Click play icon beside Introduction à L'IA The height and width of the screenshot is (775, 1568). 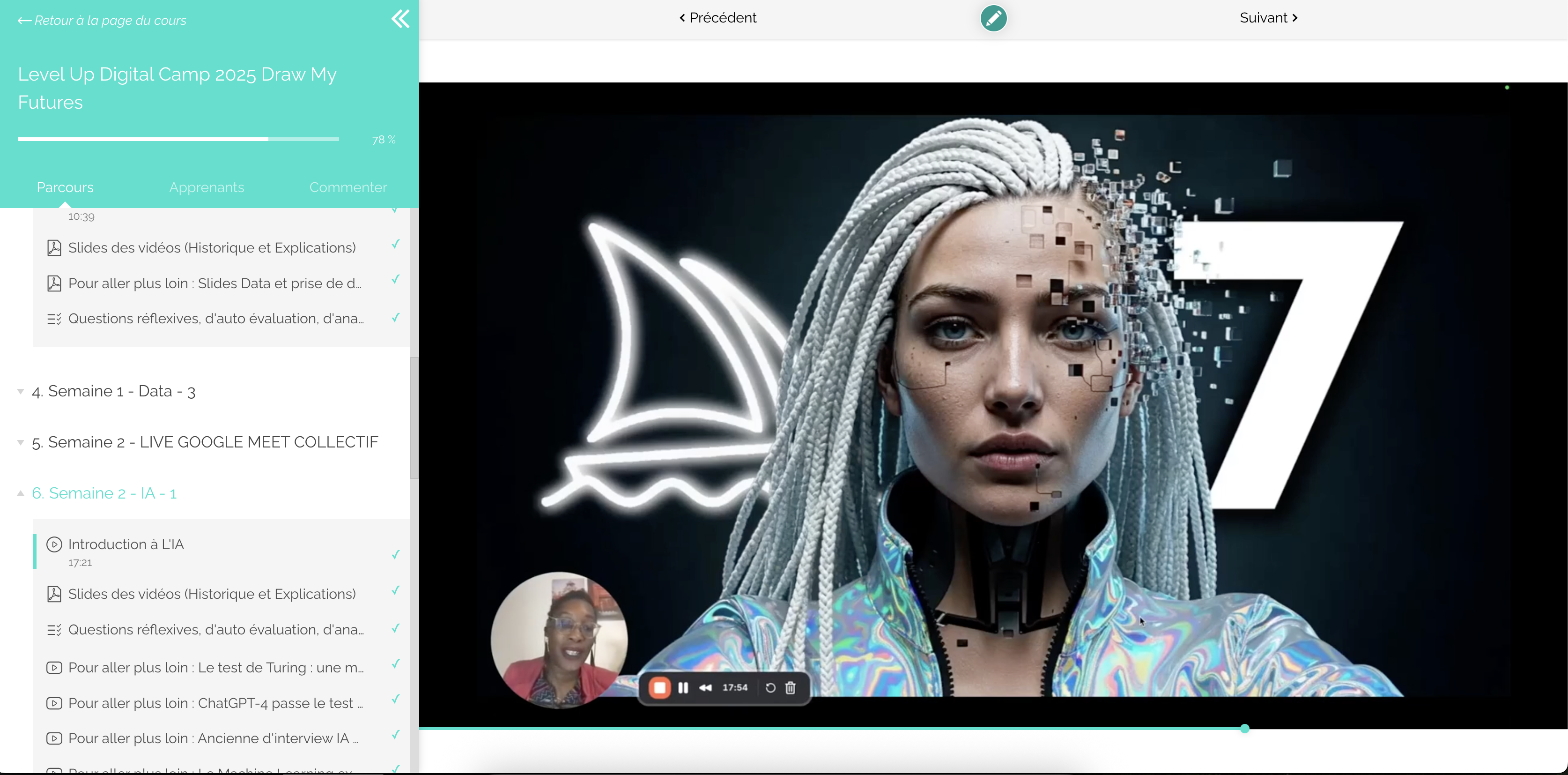point(54,544)
